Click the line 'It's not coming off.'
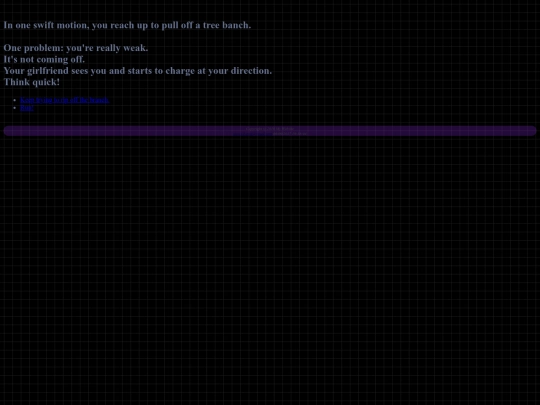 [x=44, y=59]
